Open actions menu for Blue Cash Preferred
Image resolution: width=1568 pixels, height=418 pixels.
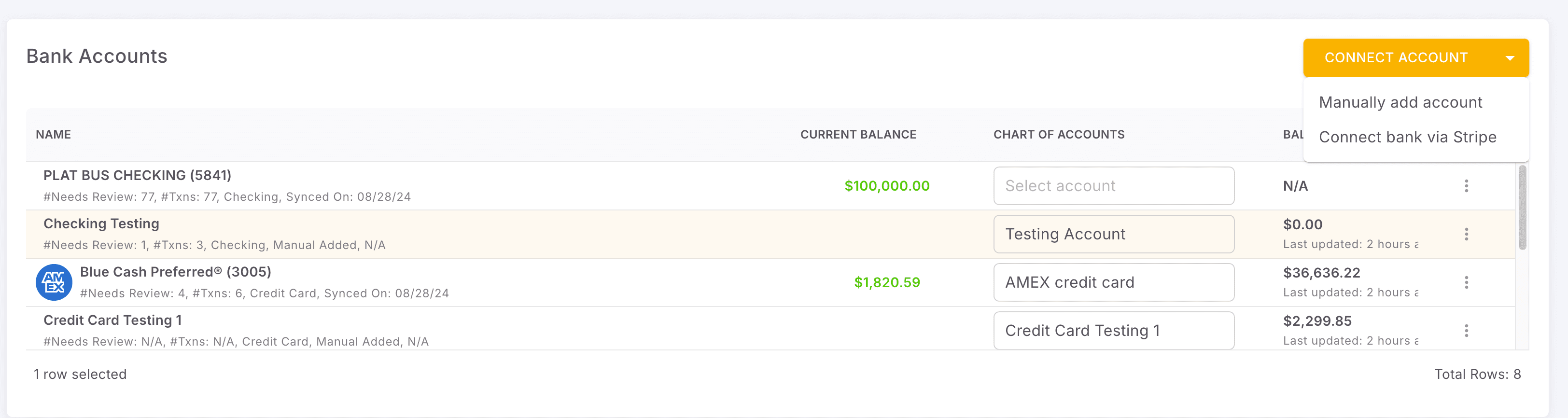[x=1467, y=282]
